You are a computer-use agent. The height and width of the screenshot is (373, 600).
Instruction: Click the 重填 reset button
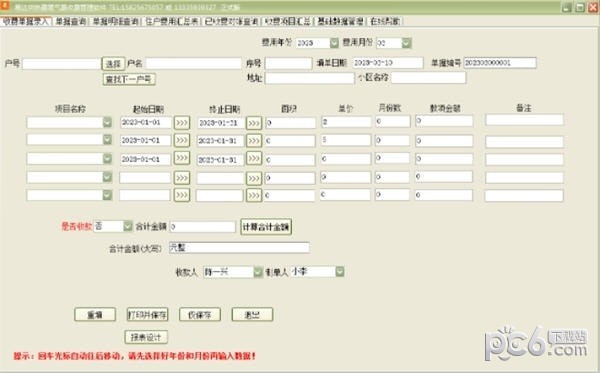tap(95, 315)
